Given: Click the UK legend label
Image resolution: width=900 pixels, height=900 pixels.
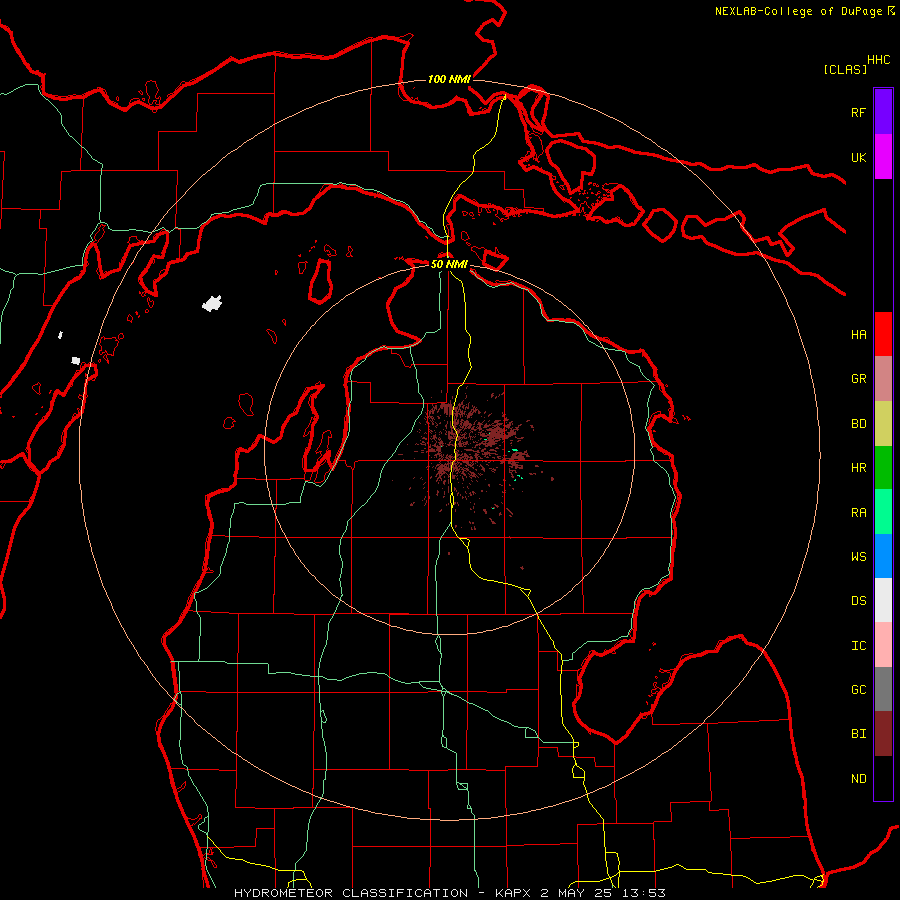Looking at the screenshot, I should click(x=858, y=157).
